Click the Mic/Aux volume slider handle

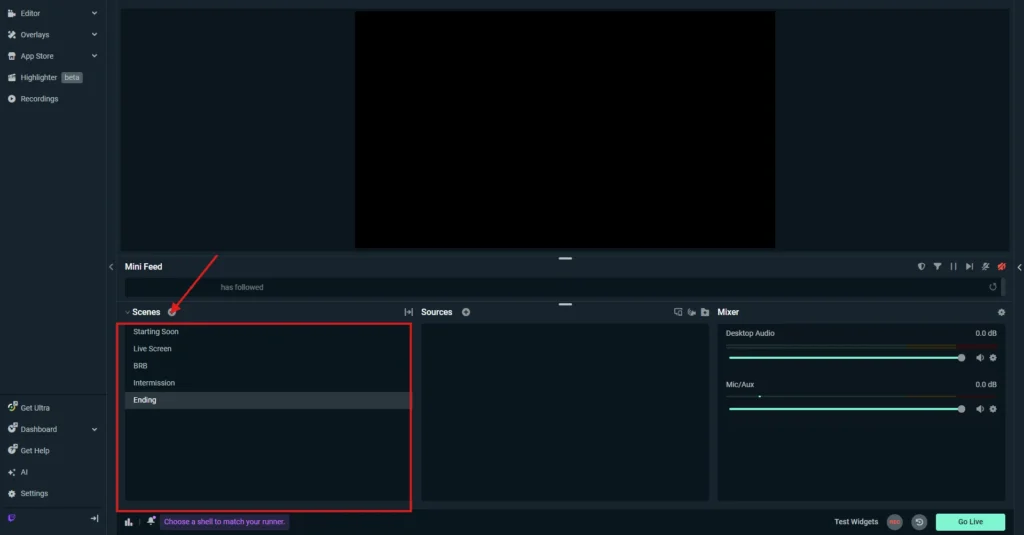click(x=962, y=409)
